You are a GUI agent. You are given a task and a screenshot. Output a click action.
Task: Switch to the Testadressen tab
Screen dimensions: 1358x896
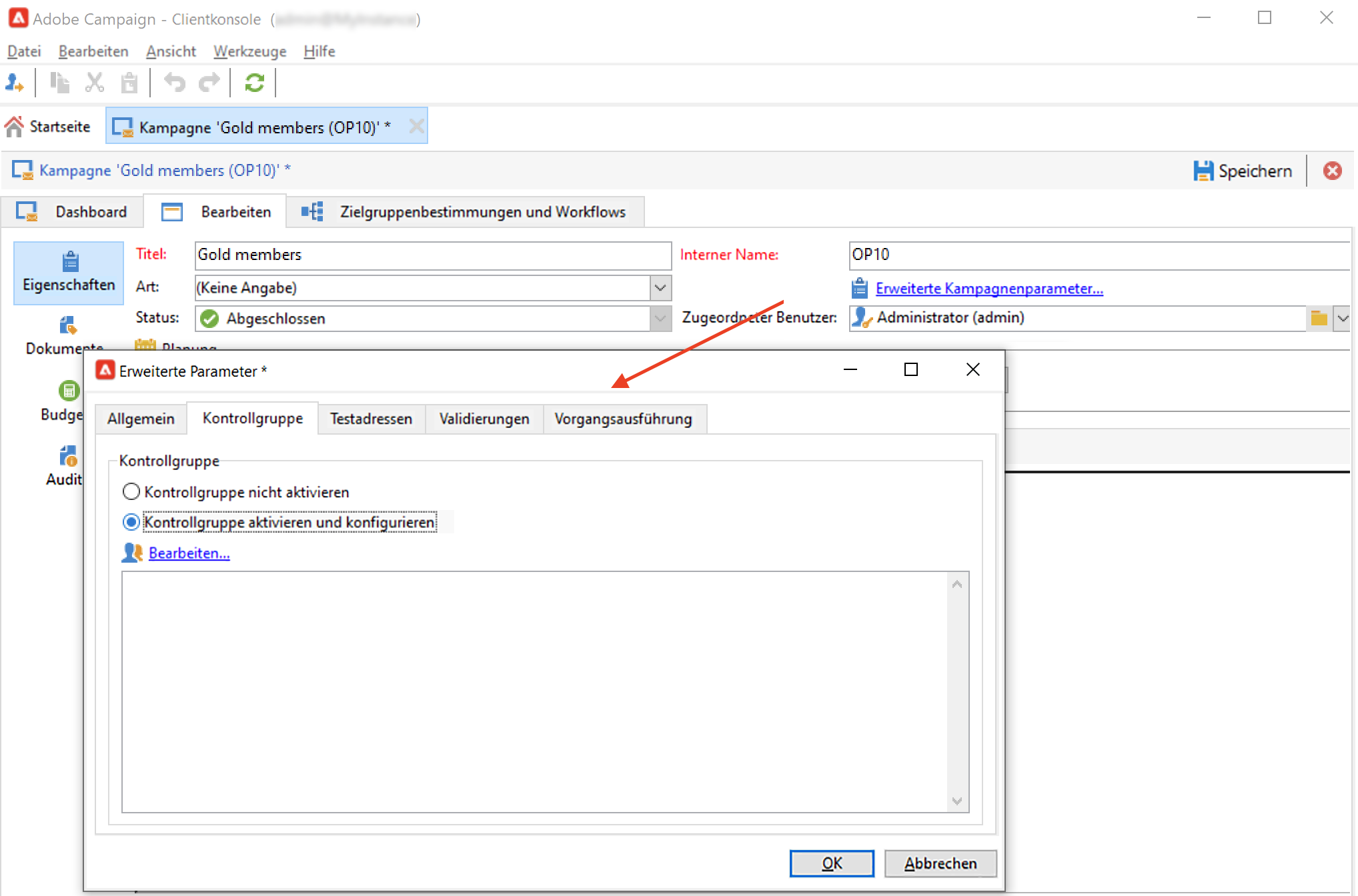point(371,419)
